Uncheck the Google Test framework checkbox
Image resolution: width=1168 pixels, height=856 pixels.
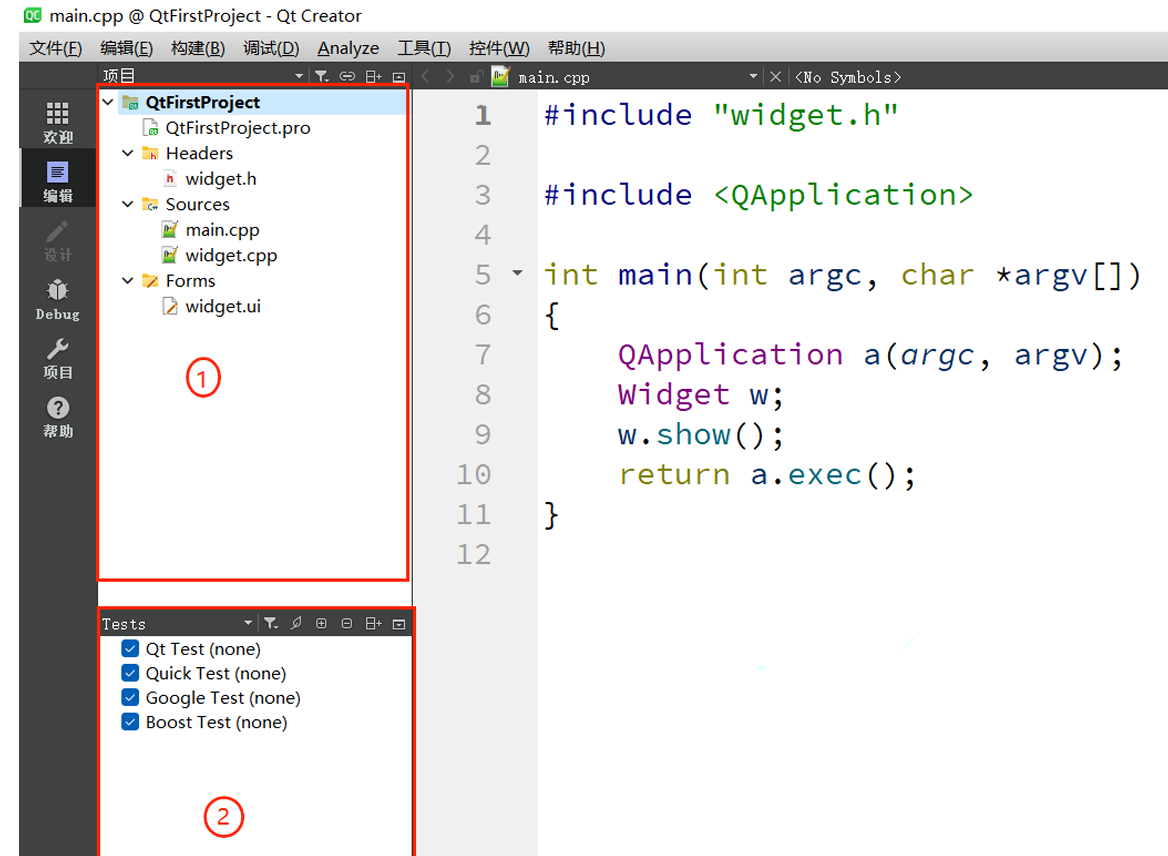tap(130, 697)
